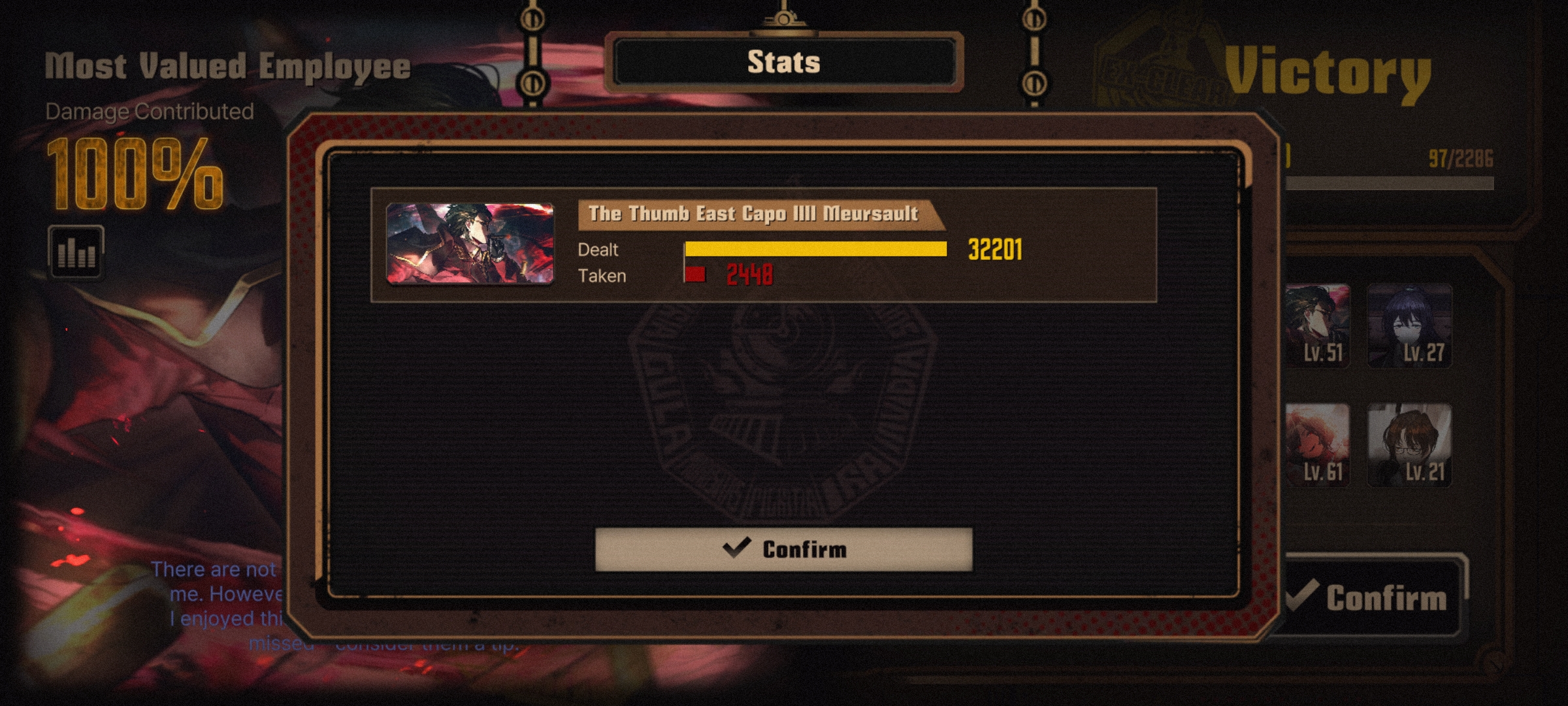Click the 100% damage contributed figure

[135, 175]
